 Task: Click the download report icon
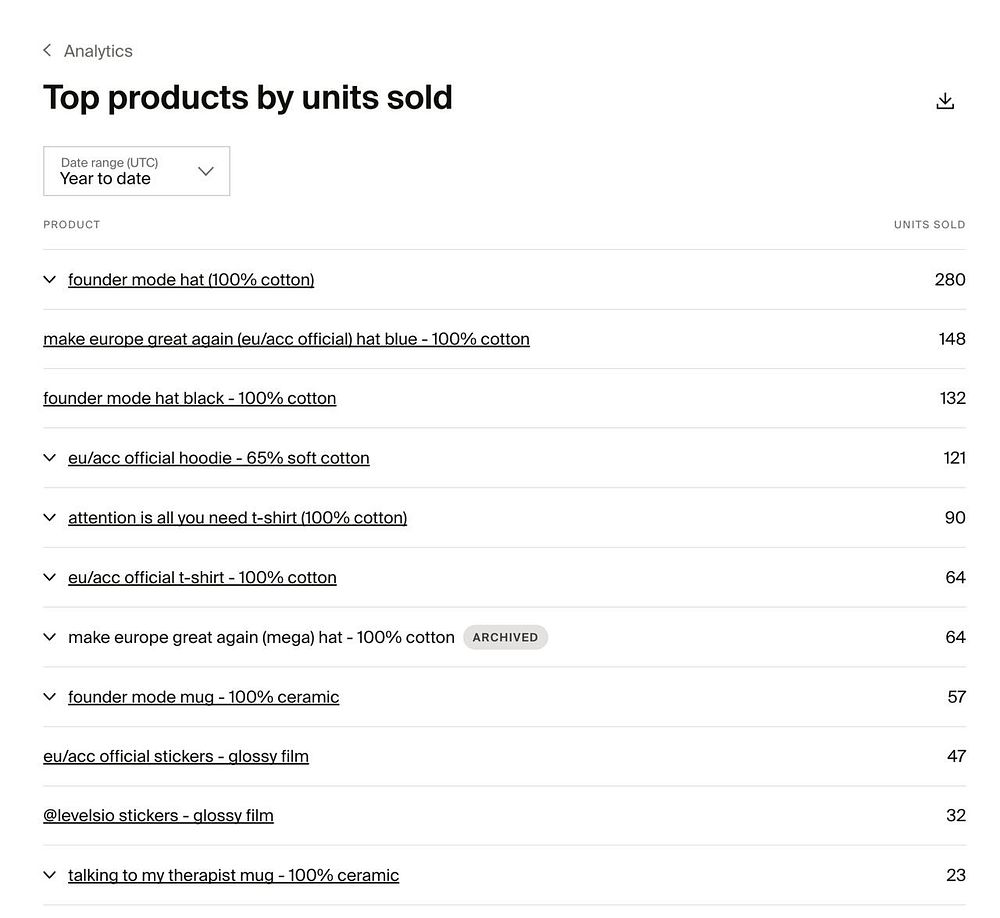pyautogui.click(x=944, y=101)
